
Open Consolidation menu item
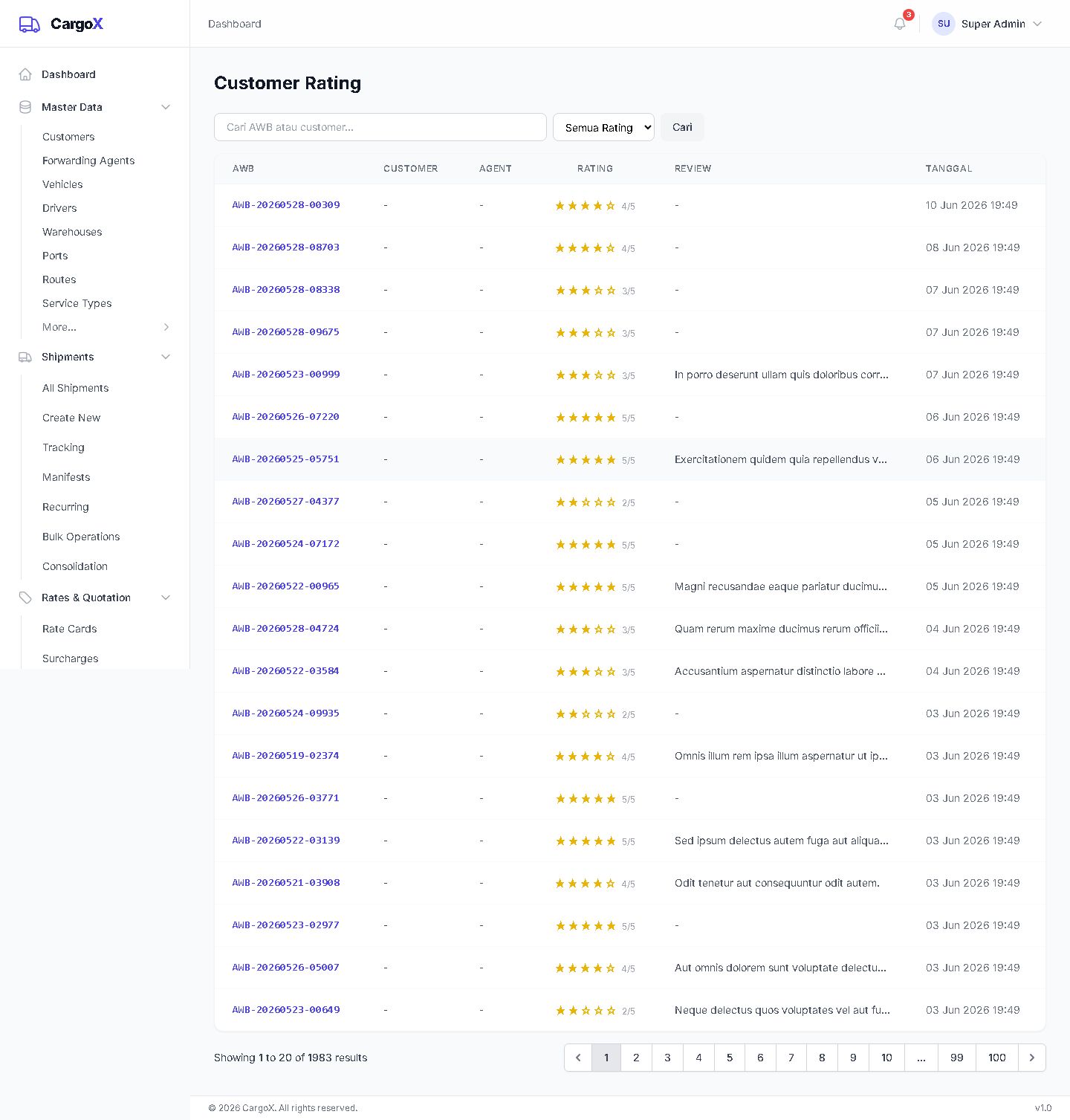[75, 566]
